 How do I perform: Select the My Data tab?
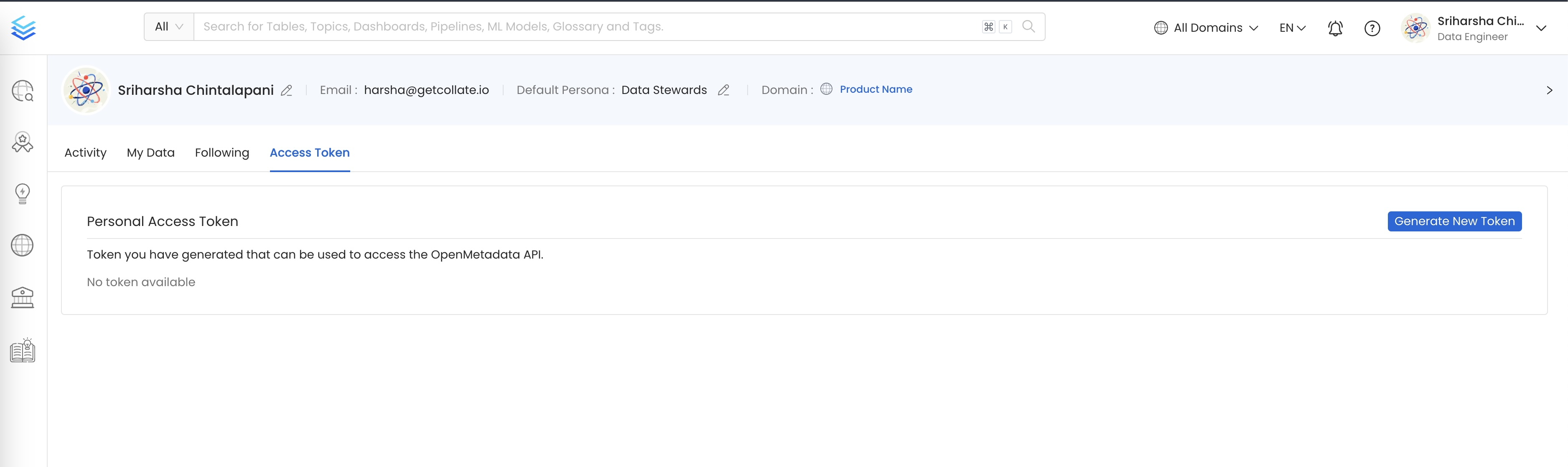click(151, 152)
